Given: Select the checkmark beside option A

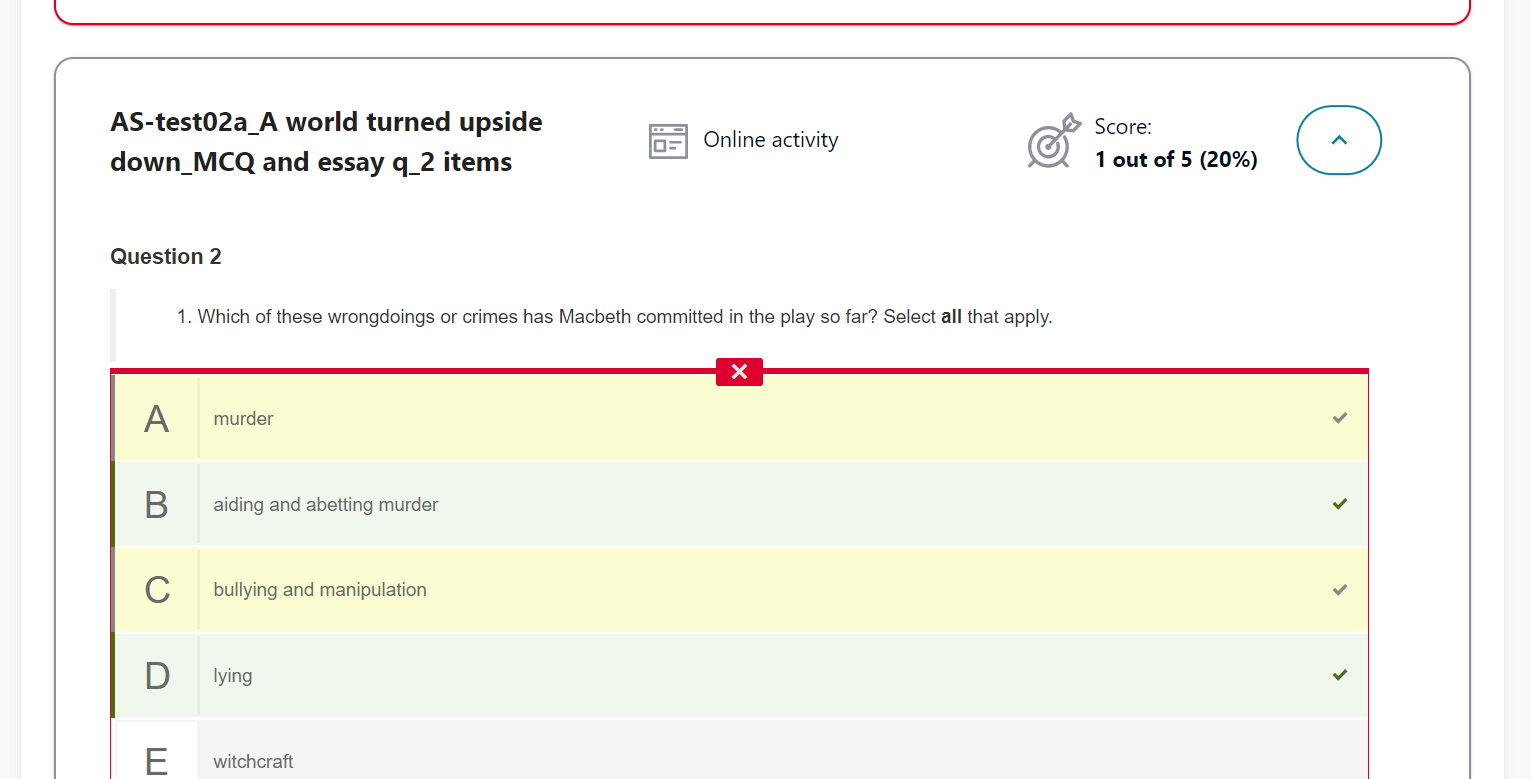Looking at the screenshot, I should click(1339, 418).
